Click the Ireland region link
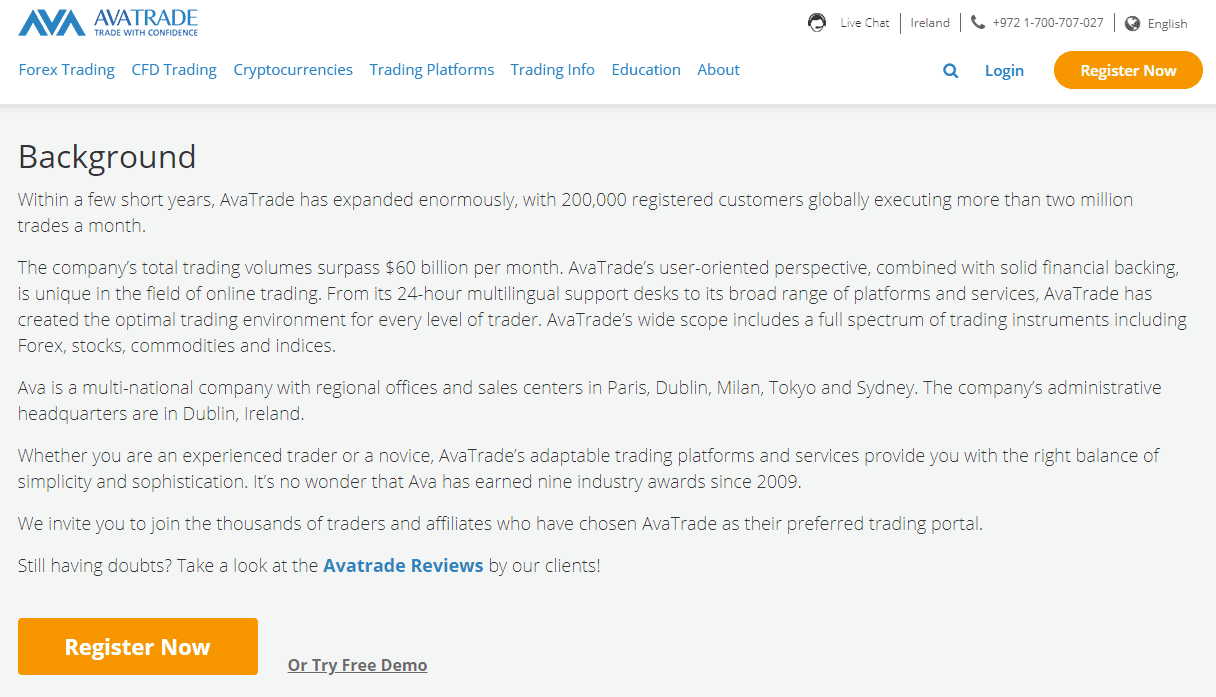 pyautogui.click(x=930, y=23)
